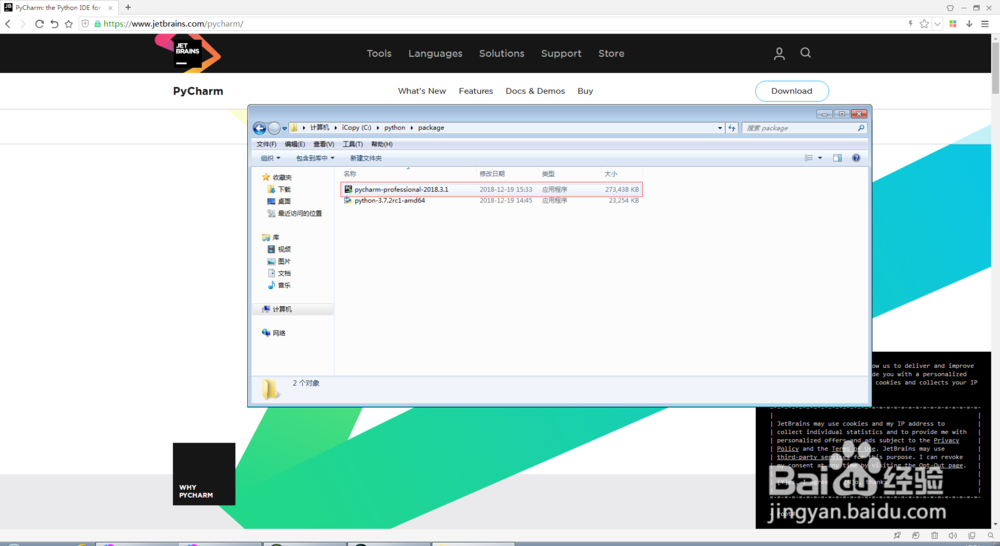1000x546 pixels.
Task: Sort by the 大小 column header
Action: coord(622,173)
